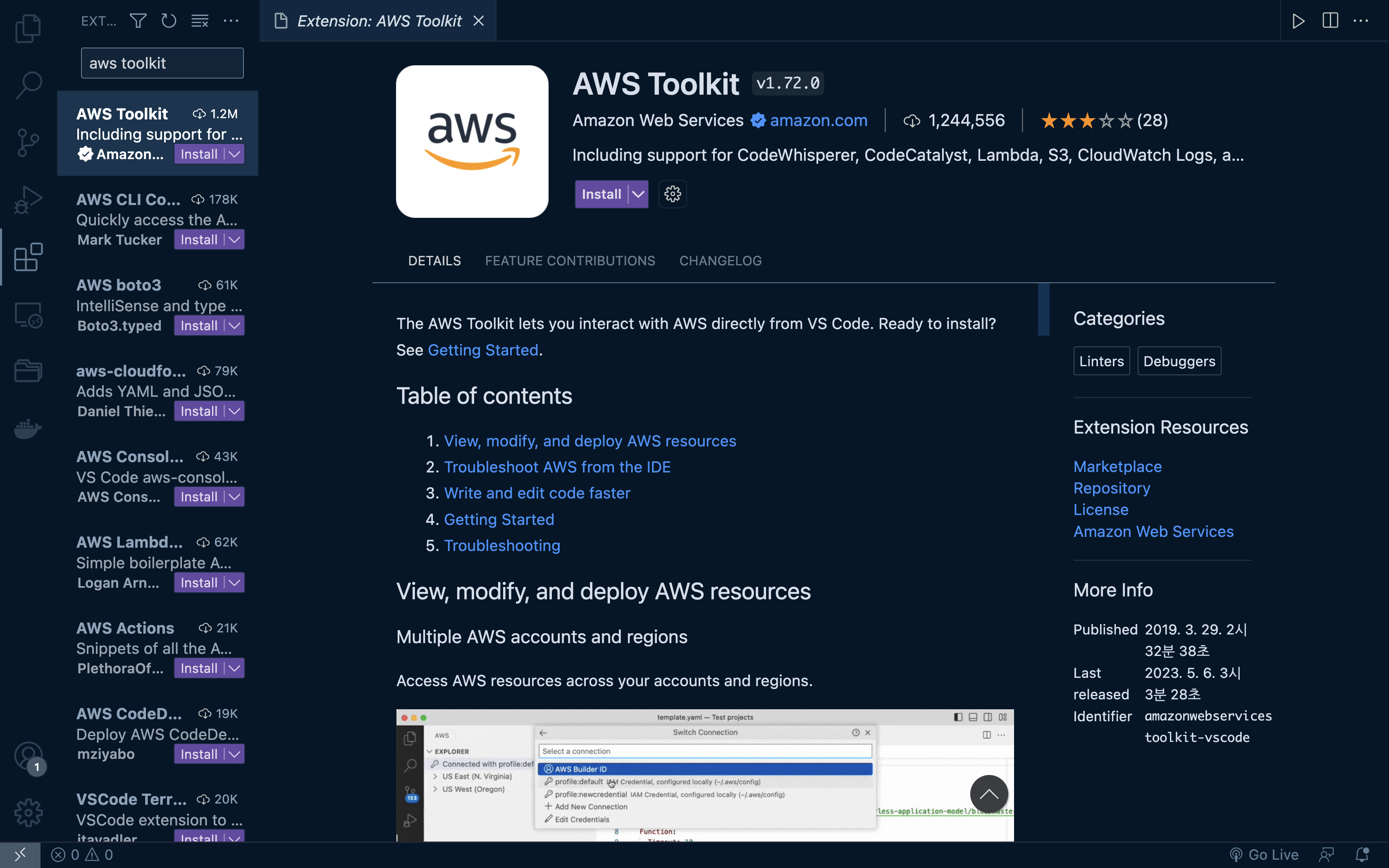Screen dimensions: 1389x868
Task: Select the Extension: AWS Toolkit editor tab
Action: (x=378, y=21)
